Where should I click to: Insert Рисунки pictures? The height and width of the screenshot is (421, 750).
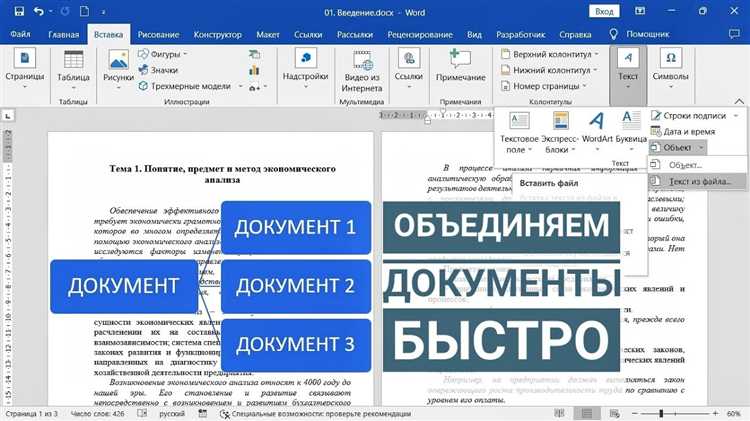coord(118,70)
